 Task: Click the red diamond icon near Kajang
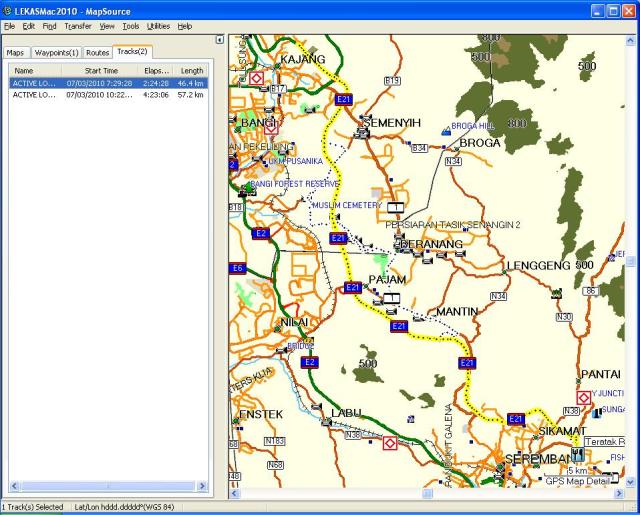tap(256, 78)
